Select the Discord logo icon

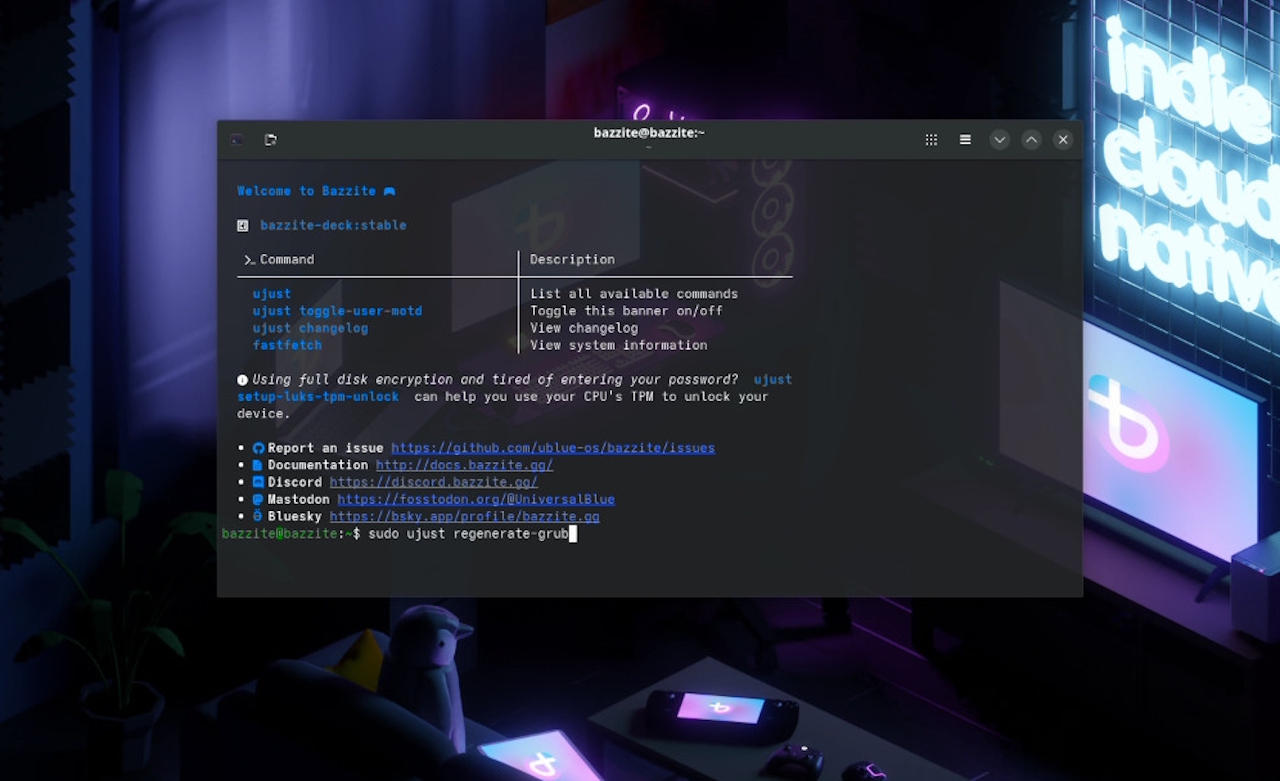[257, 481]
